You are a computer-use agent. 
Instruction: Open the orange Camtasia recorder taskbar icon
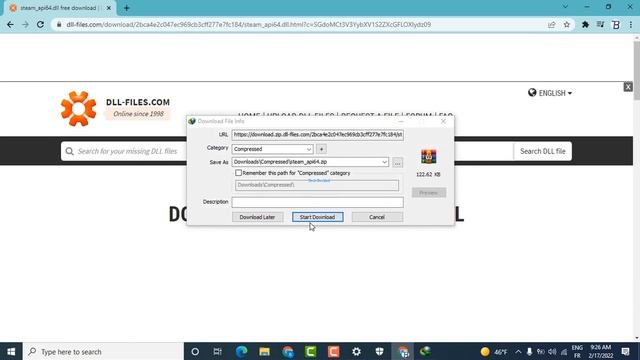[x=333, y=351]
